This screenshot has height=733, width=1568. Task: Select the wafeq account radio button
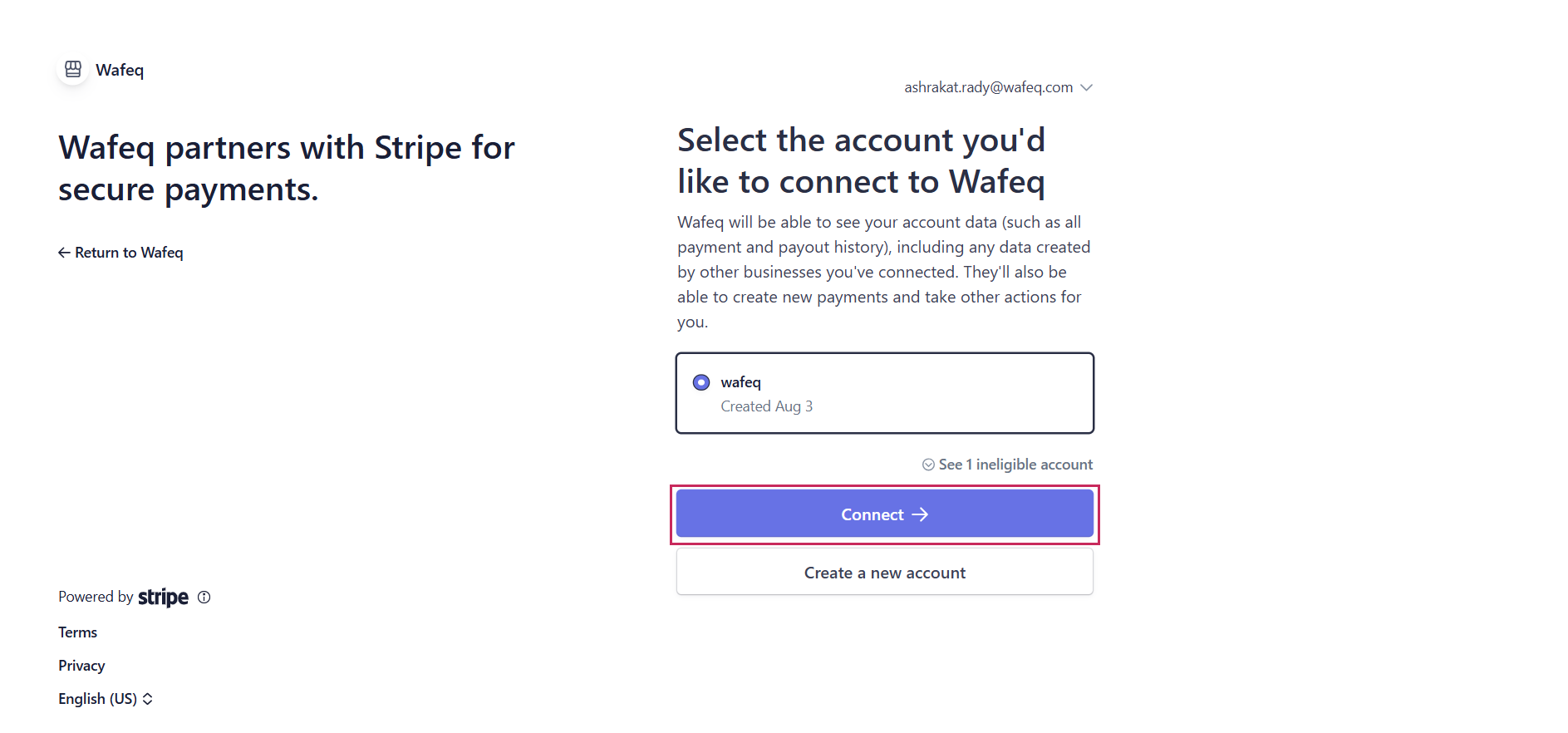701,382
